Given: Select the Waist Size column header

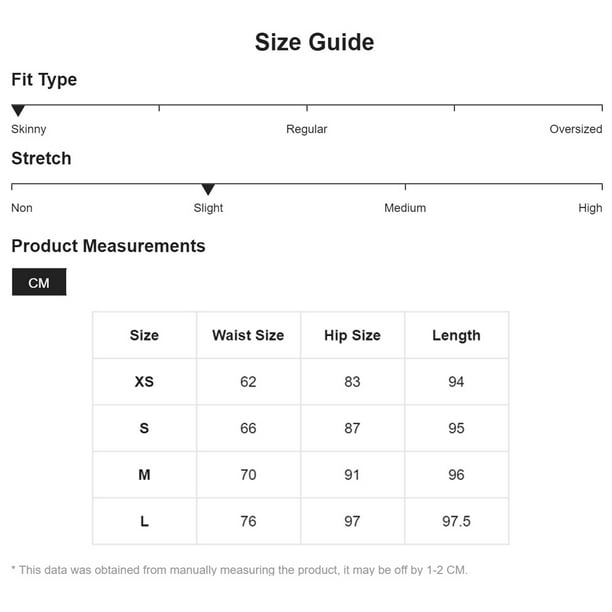Looking at the screenshot, I should click(x=248, y=335).
